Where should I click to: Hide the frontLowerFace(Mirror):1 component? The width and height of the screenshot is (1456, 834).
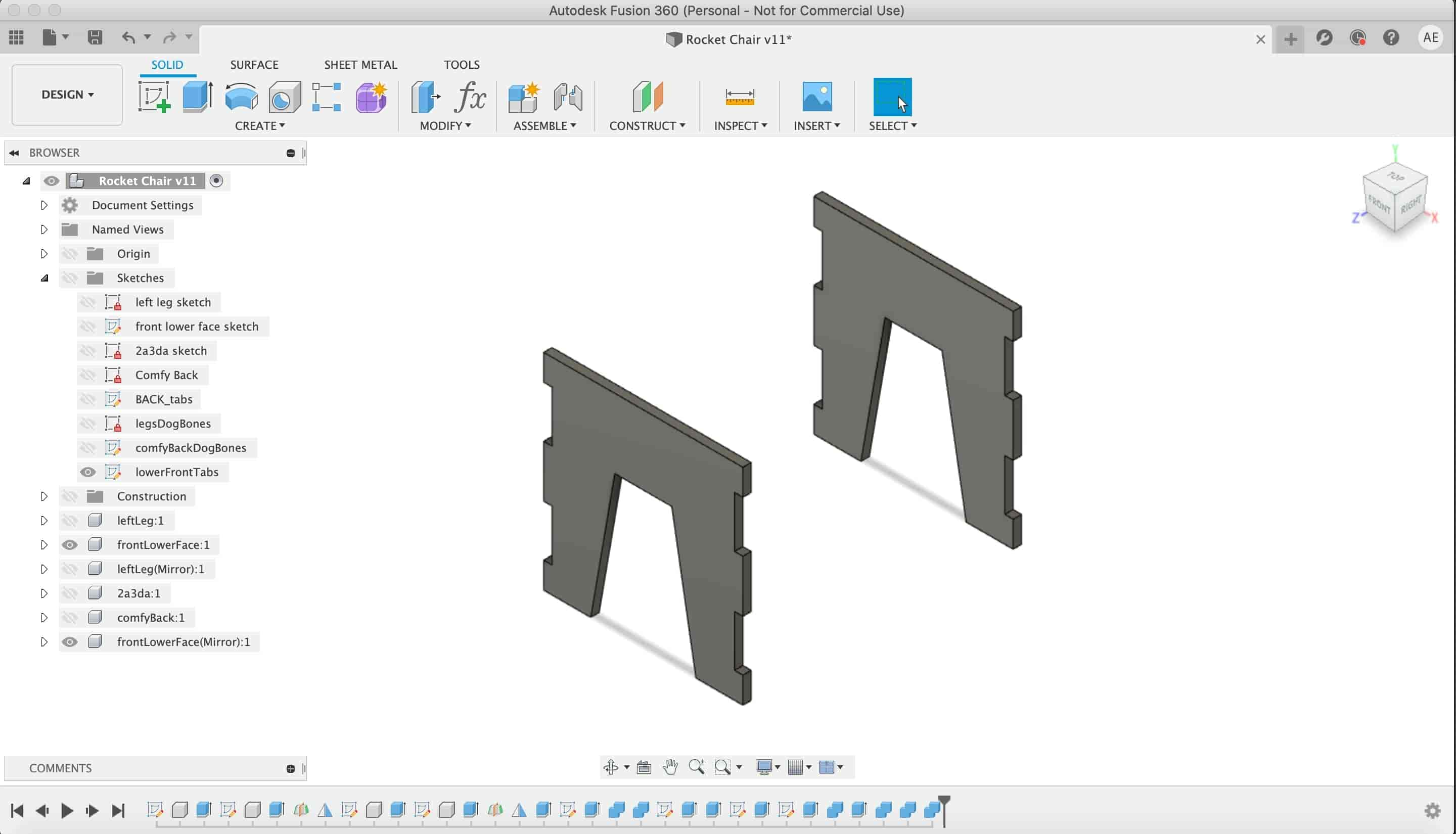tap(69, 642)
